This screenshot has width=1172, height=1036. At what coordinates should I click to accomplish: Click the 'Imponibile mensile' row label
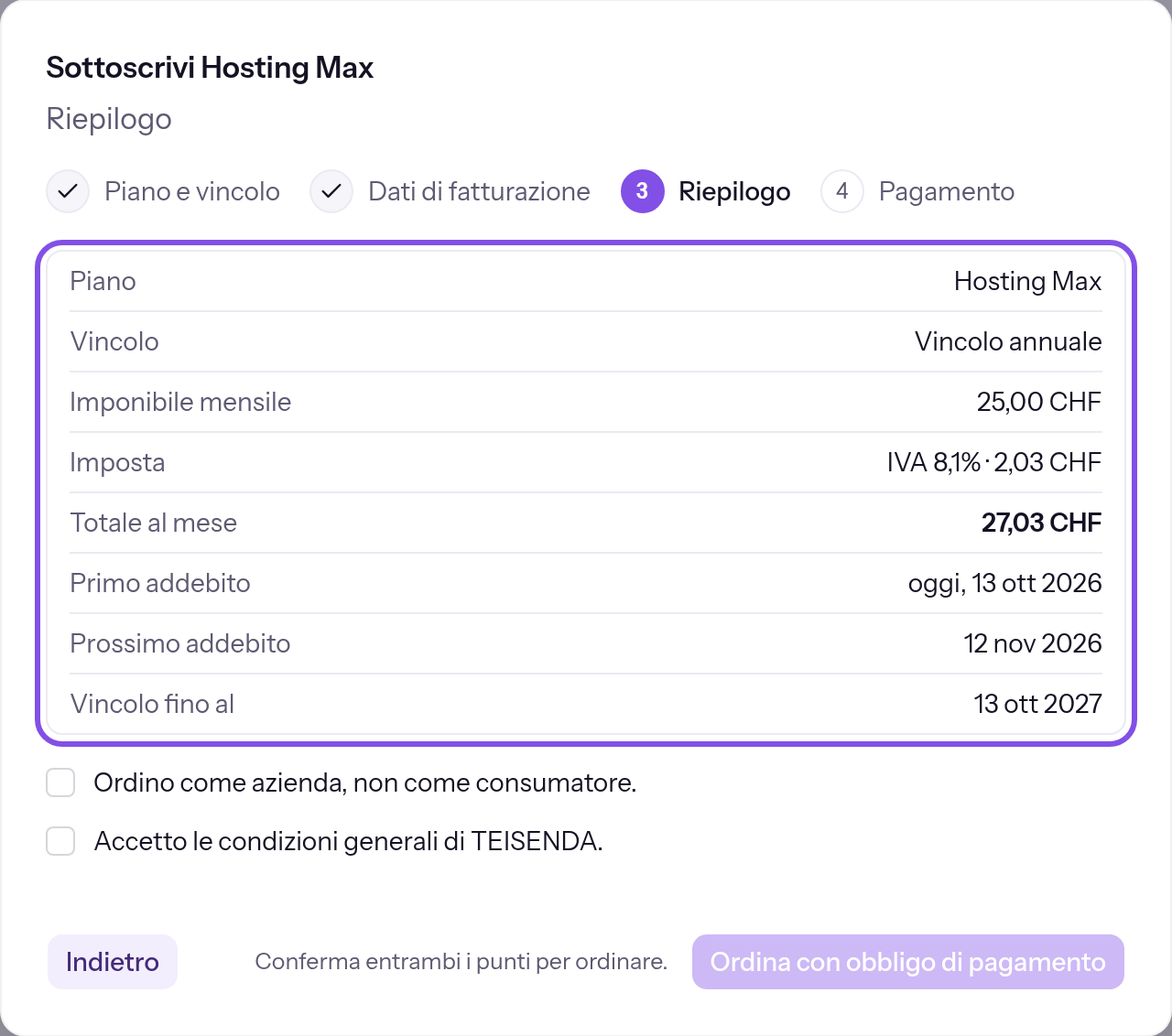click(x=180, y=402)
